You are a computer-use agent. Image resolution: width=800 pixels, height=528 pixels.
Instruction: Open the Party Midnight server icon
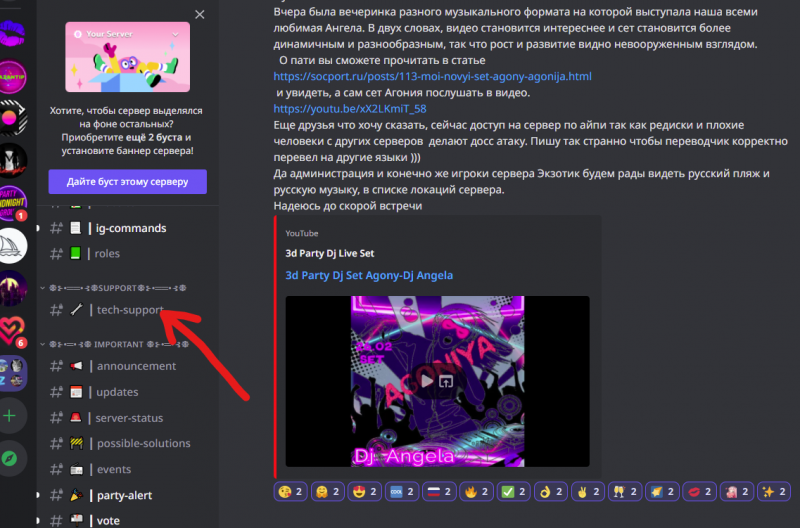coord(12,203)
